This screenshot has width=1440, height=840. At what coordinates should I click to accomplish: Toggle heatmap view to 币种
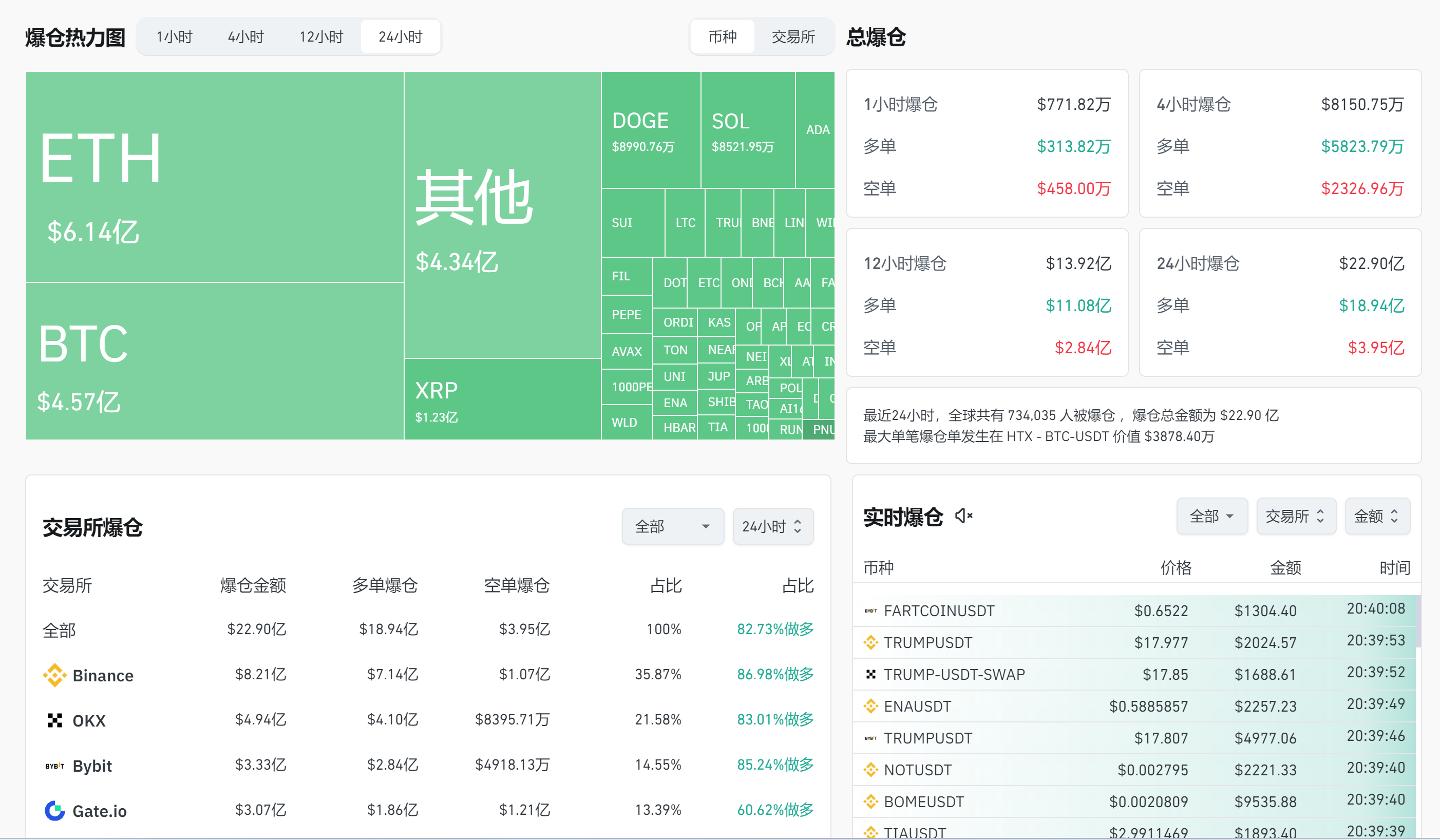722,37
